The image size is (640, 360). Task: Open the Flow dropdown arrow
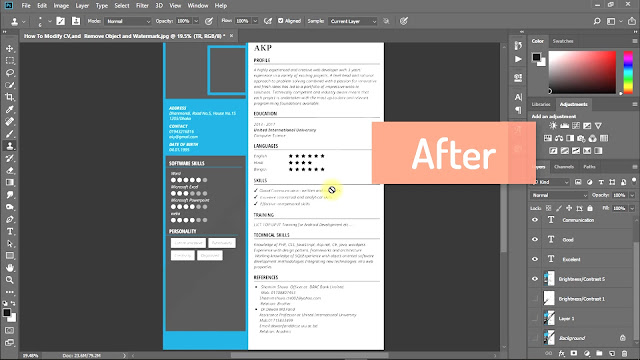[x=255, y=21]
